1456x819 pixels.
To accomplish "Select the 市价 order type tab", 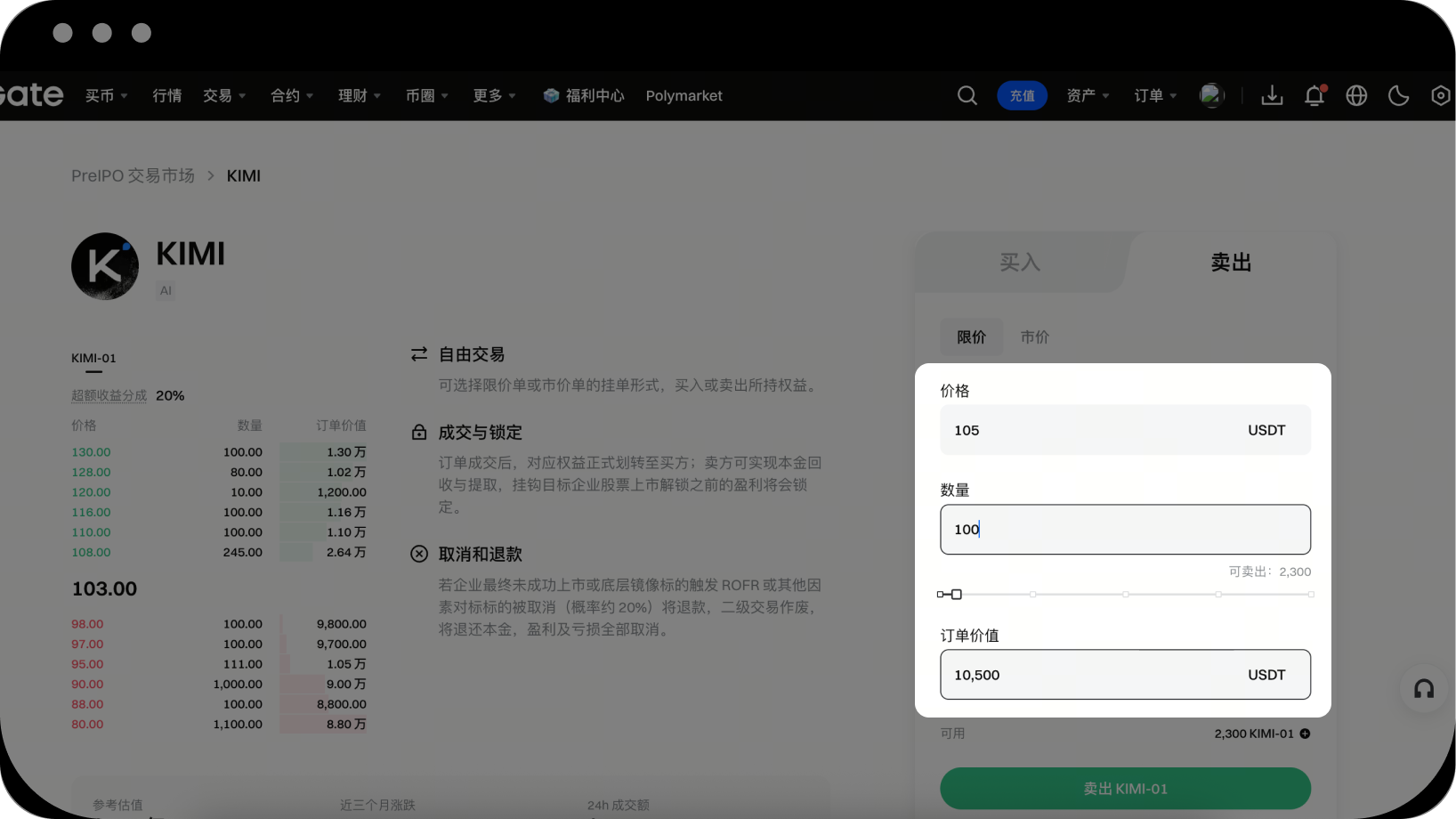I will tap(1034, 337).
